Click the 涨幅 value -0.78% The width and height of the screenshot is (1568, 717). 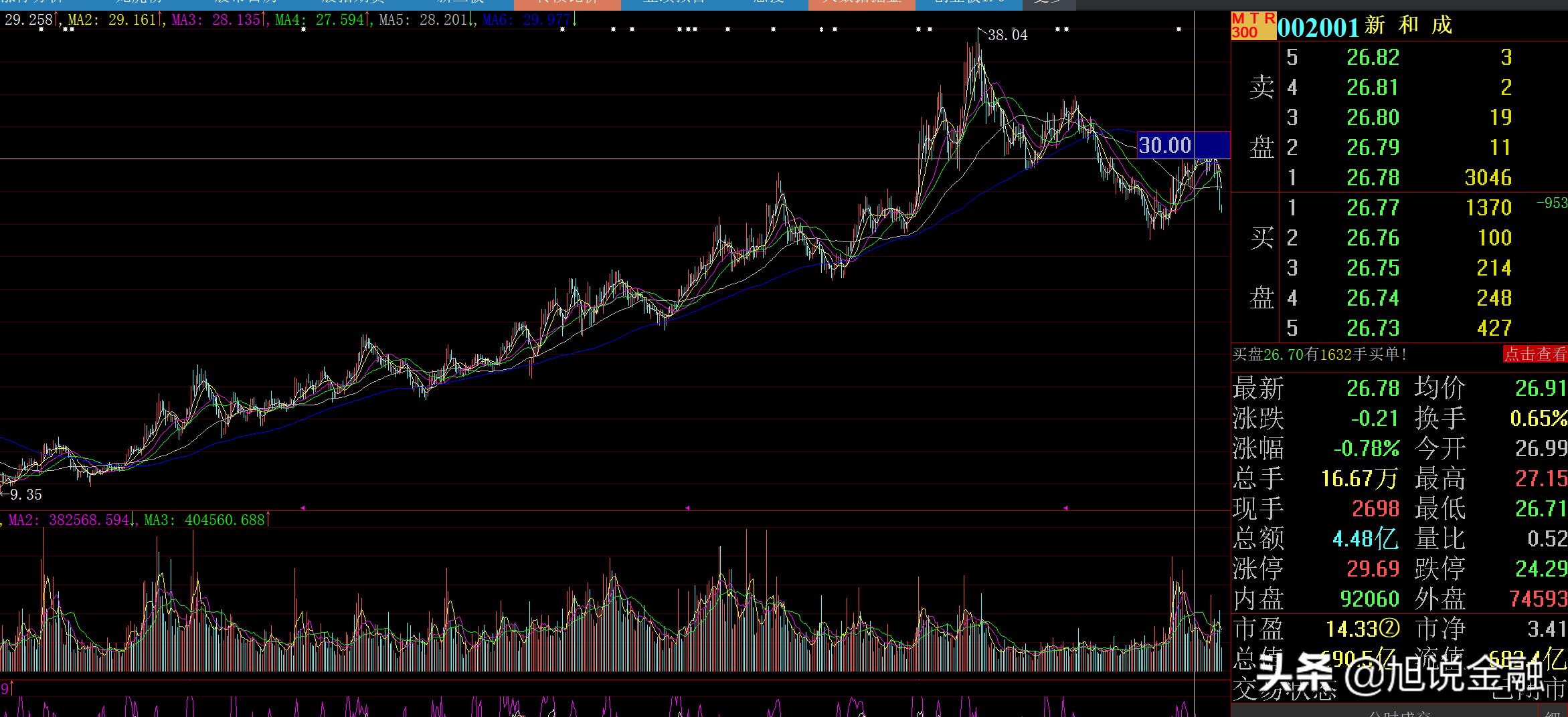(1367, 449)
